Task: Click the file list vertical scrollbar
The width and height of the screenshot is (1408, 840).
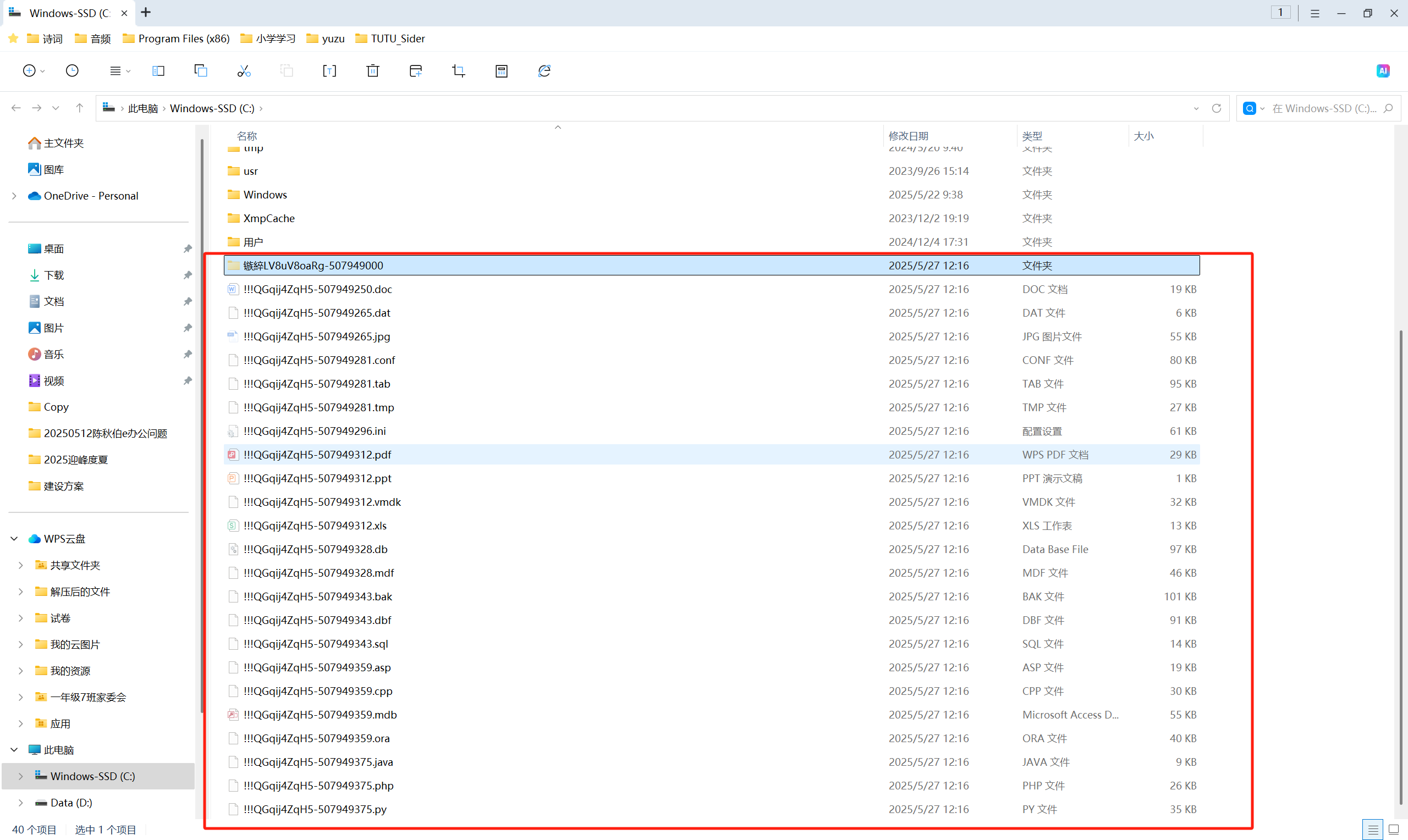Action: (x=1402, y=566)
